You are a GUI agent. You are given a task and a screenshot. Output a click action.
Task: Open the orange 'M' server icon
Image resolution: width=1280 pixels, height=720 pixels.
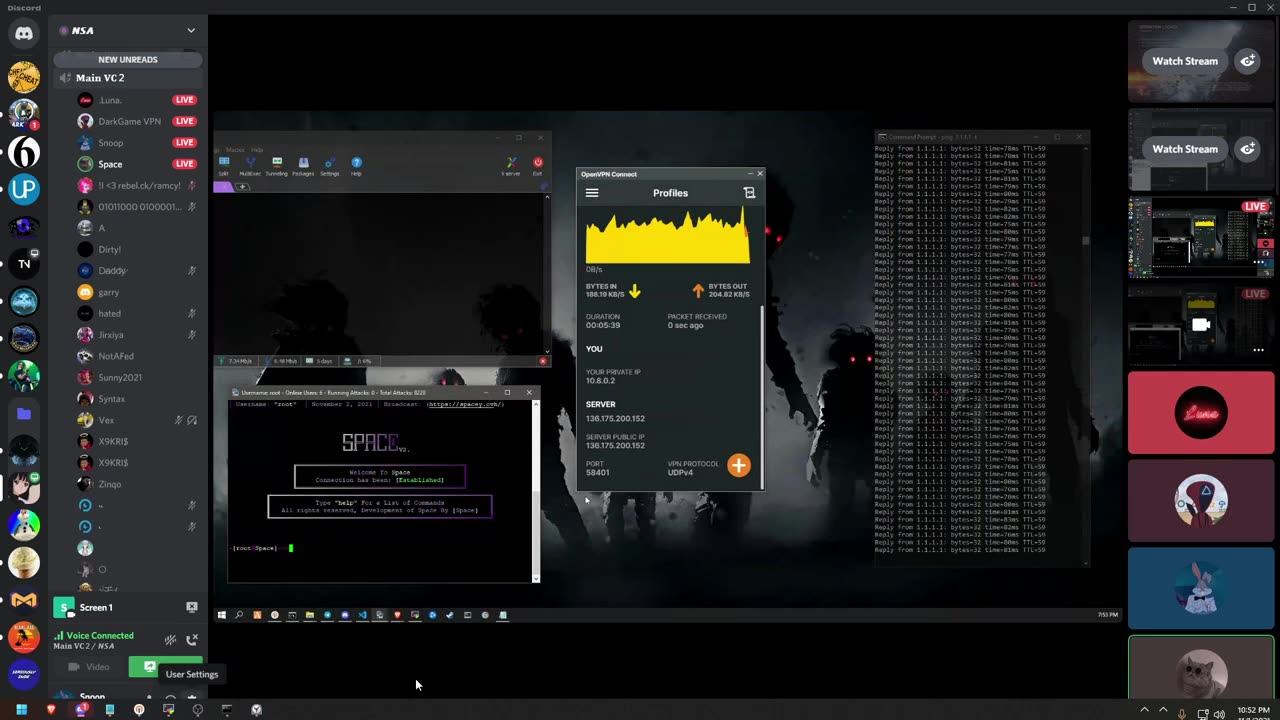pos(24,600)
